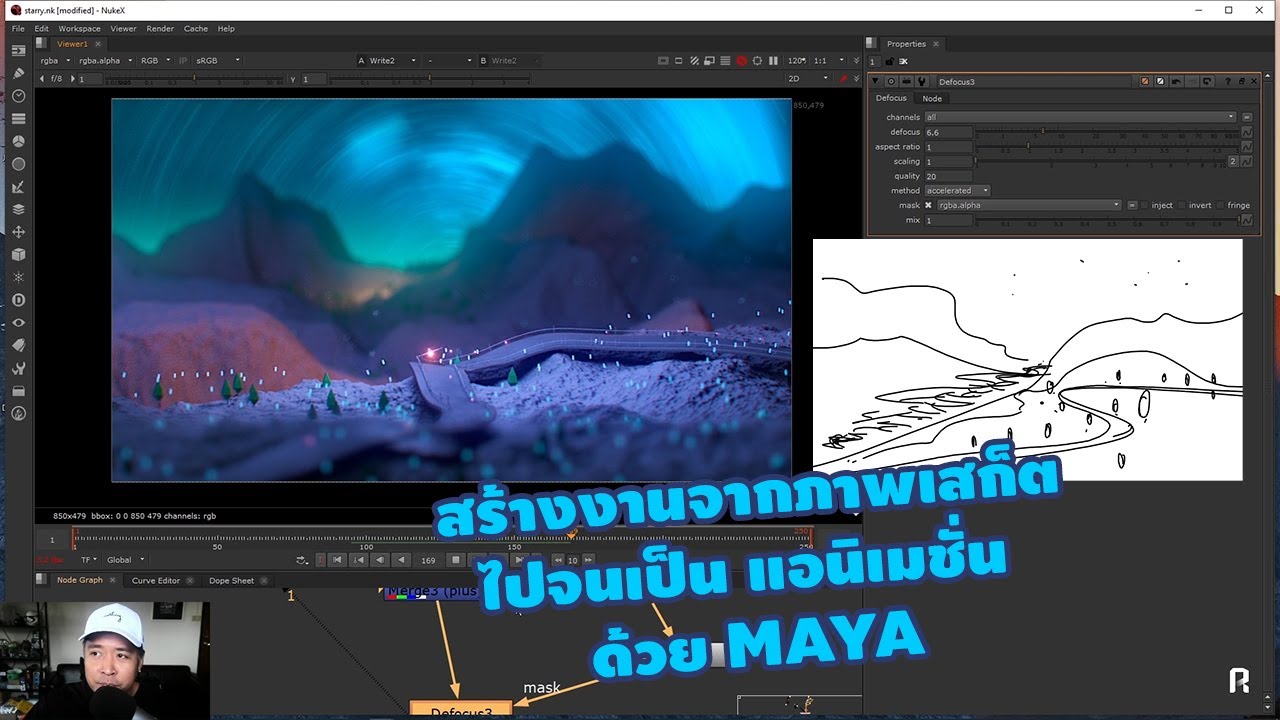Toggle the mask enable X checkbox
This screenshot has width=1280, height=720.
(x=928, y=205)
